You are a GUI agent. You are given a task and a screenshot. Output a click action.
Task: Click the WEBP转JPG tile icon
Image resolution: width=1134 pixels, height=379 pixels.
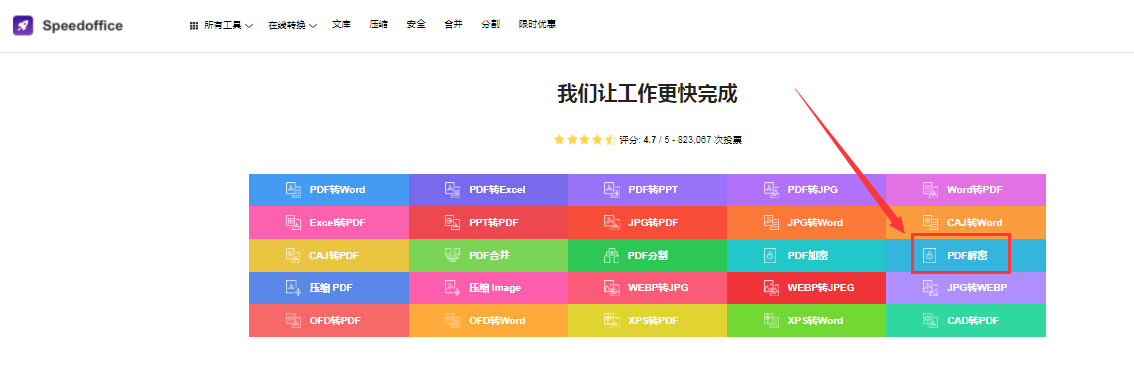[x=611, y=288]
